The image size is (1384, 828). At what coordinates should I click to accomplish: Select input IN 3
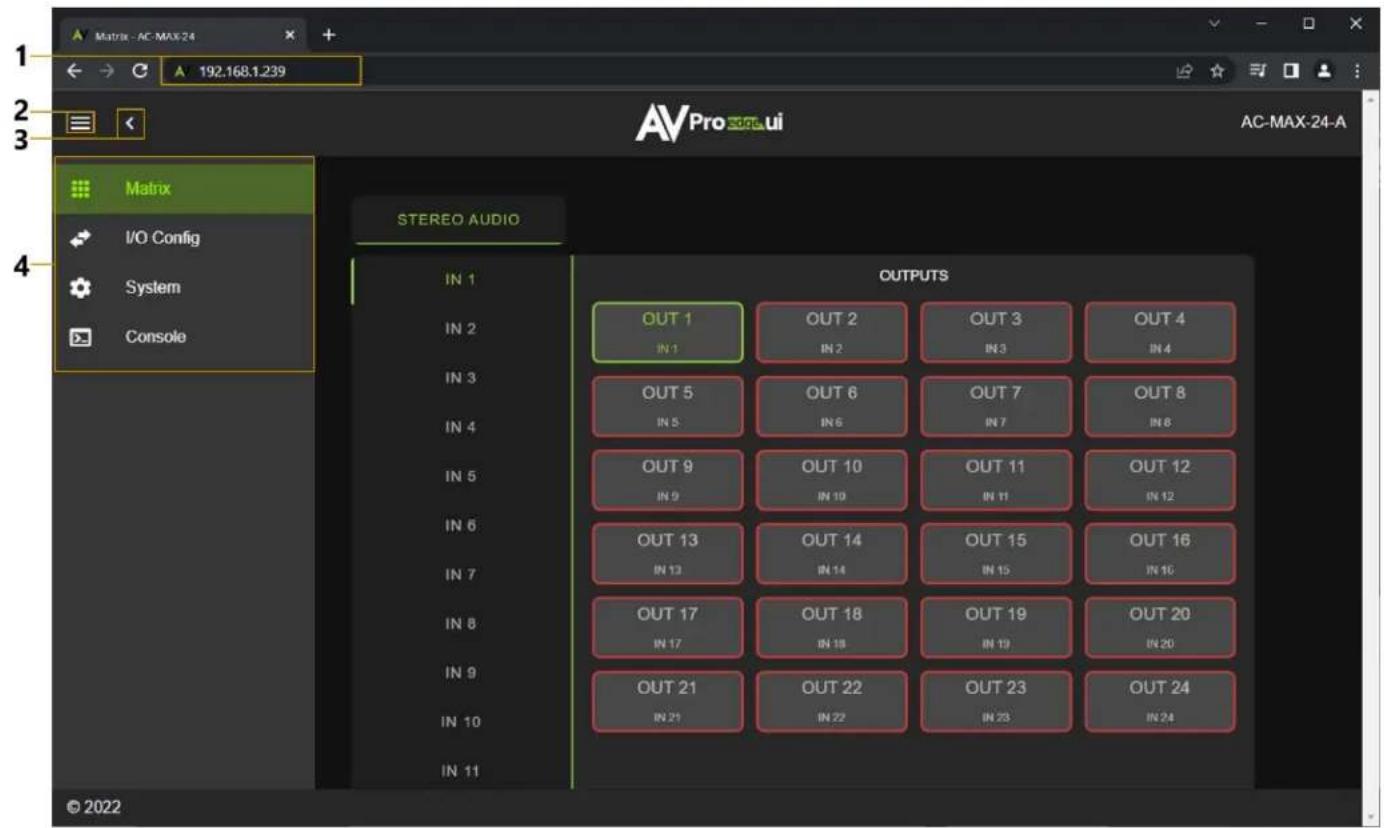(x=460, y=378)
